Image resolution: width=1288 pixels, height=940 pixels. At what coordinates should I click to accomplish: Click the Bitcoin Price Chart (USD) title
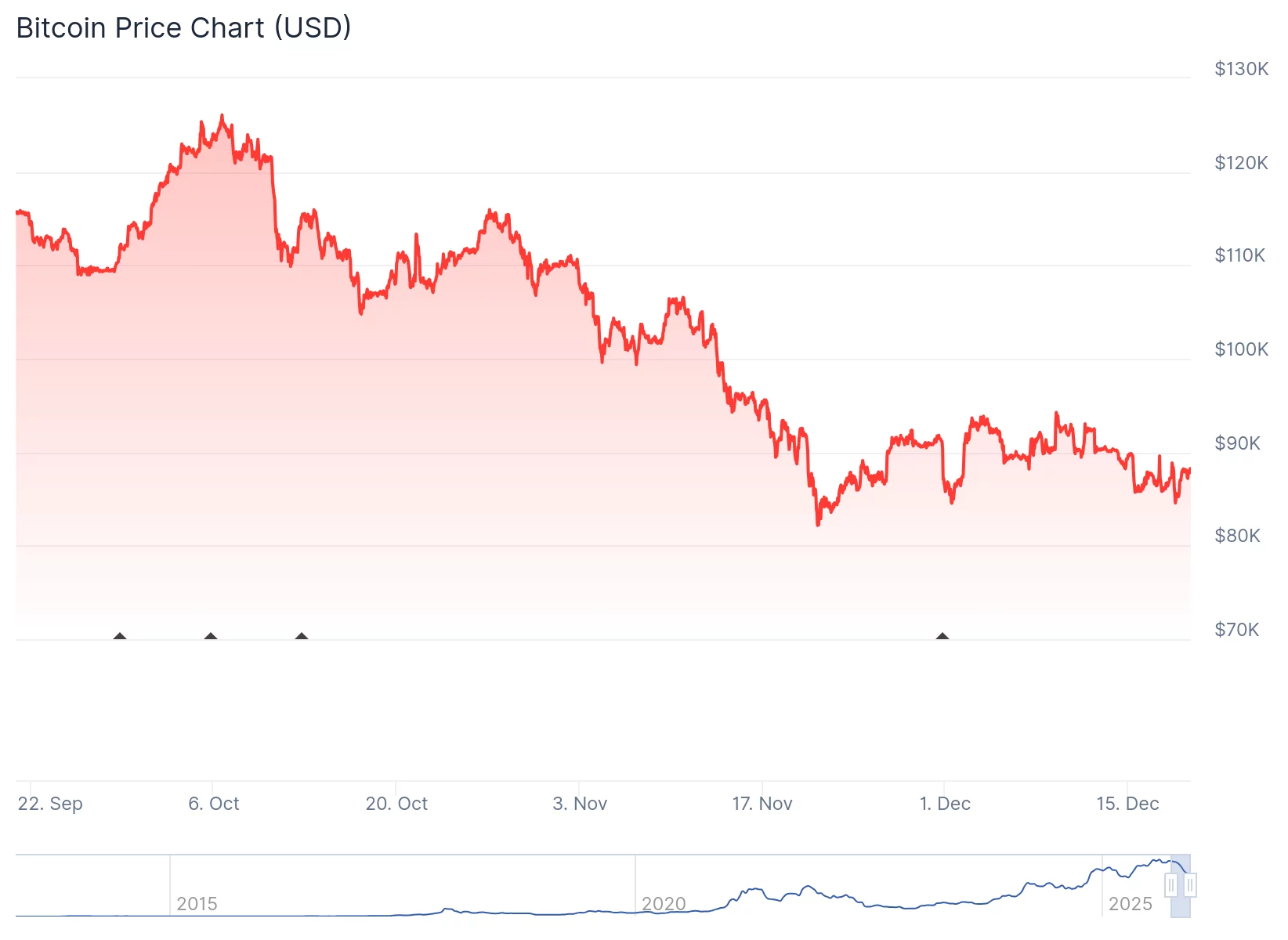[183, 27]
